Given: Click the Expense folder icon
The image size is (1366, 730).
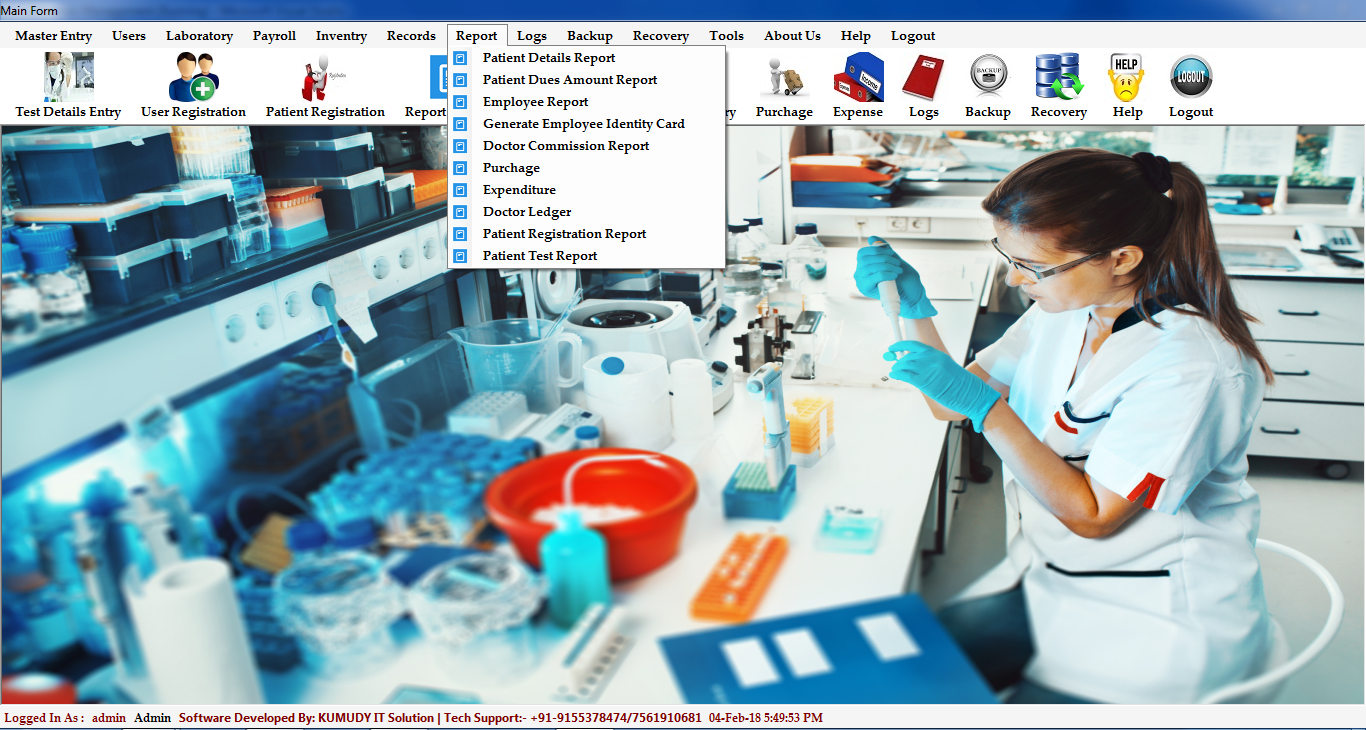Looking at the screenshot, I should (x=858, y=78).
